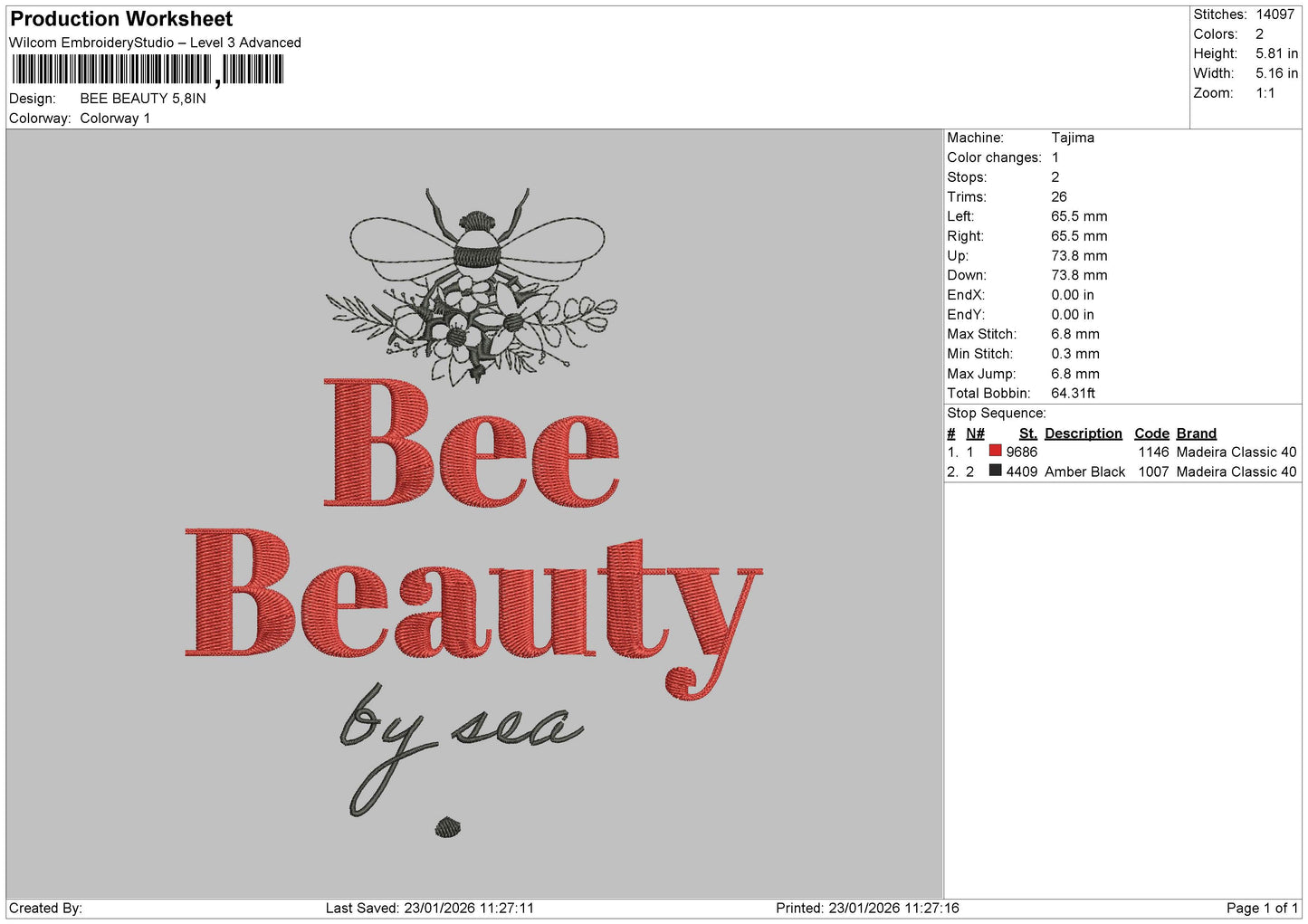Click the Stitches value '14097'
Viewport: 1308px width, 924px height.
pos(1275,14)
